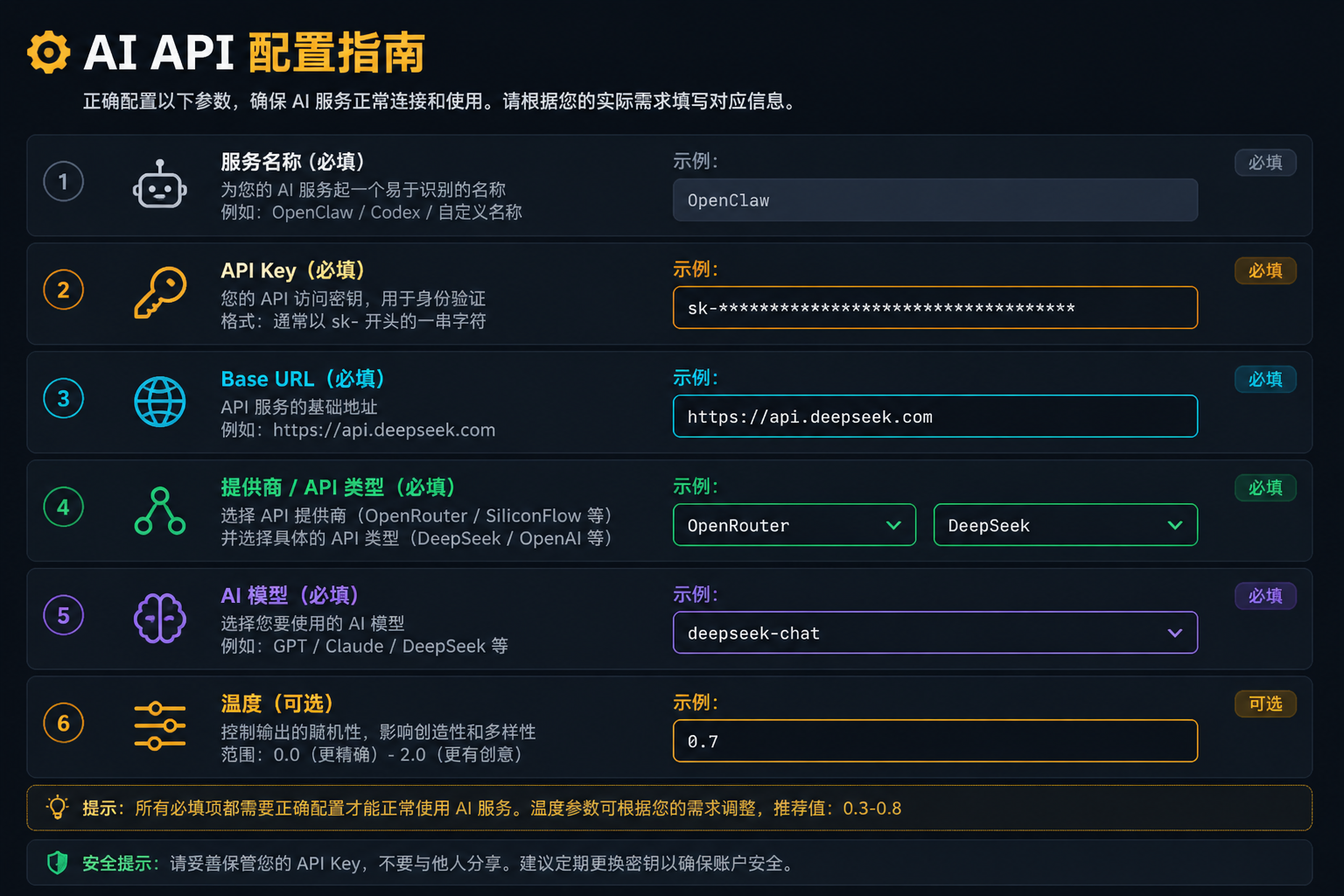The image size is (1344, 896).
Task: Click text 格式: 通常以 sk- 开头的一串字符
Action: pos(353,321)
